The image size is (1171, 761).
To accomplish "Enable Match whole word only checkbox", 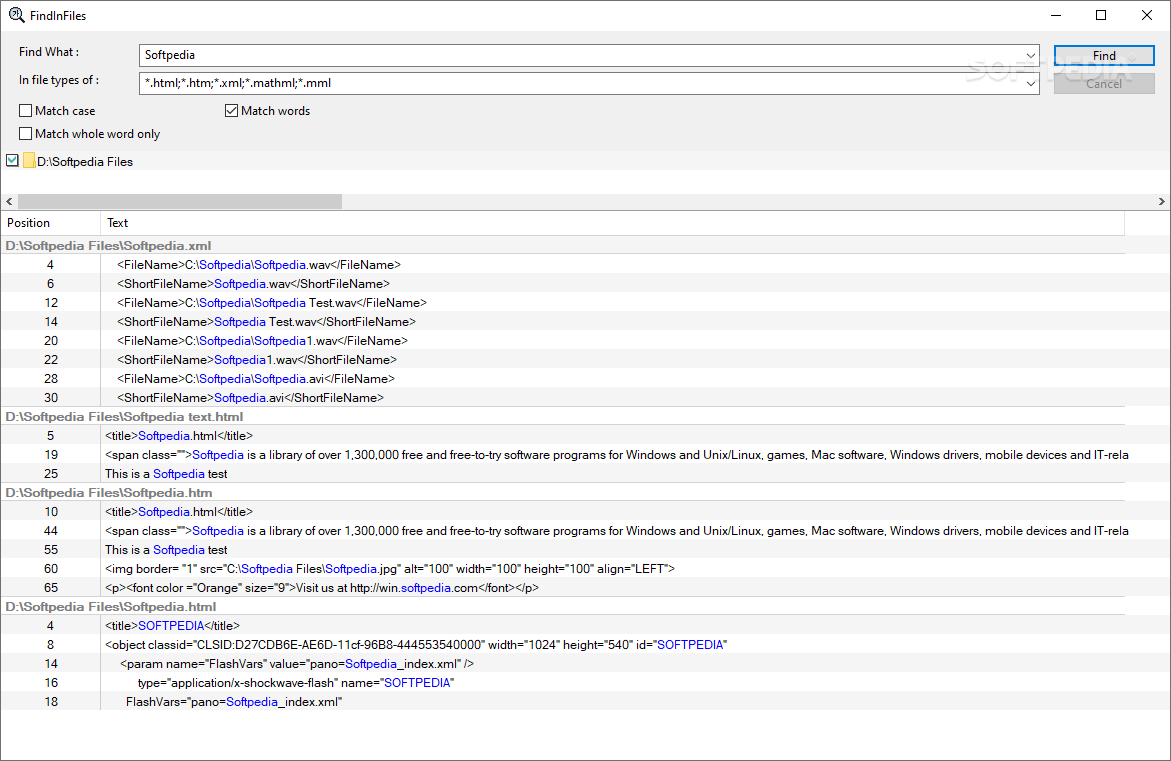I will click(x=25, y=134).
